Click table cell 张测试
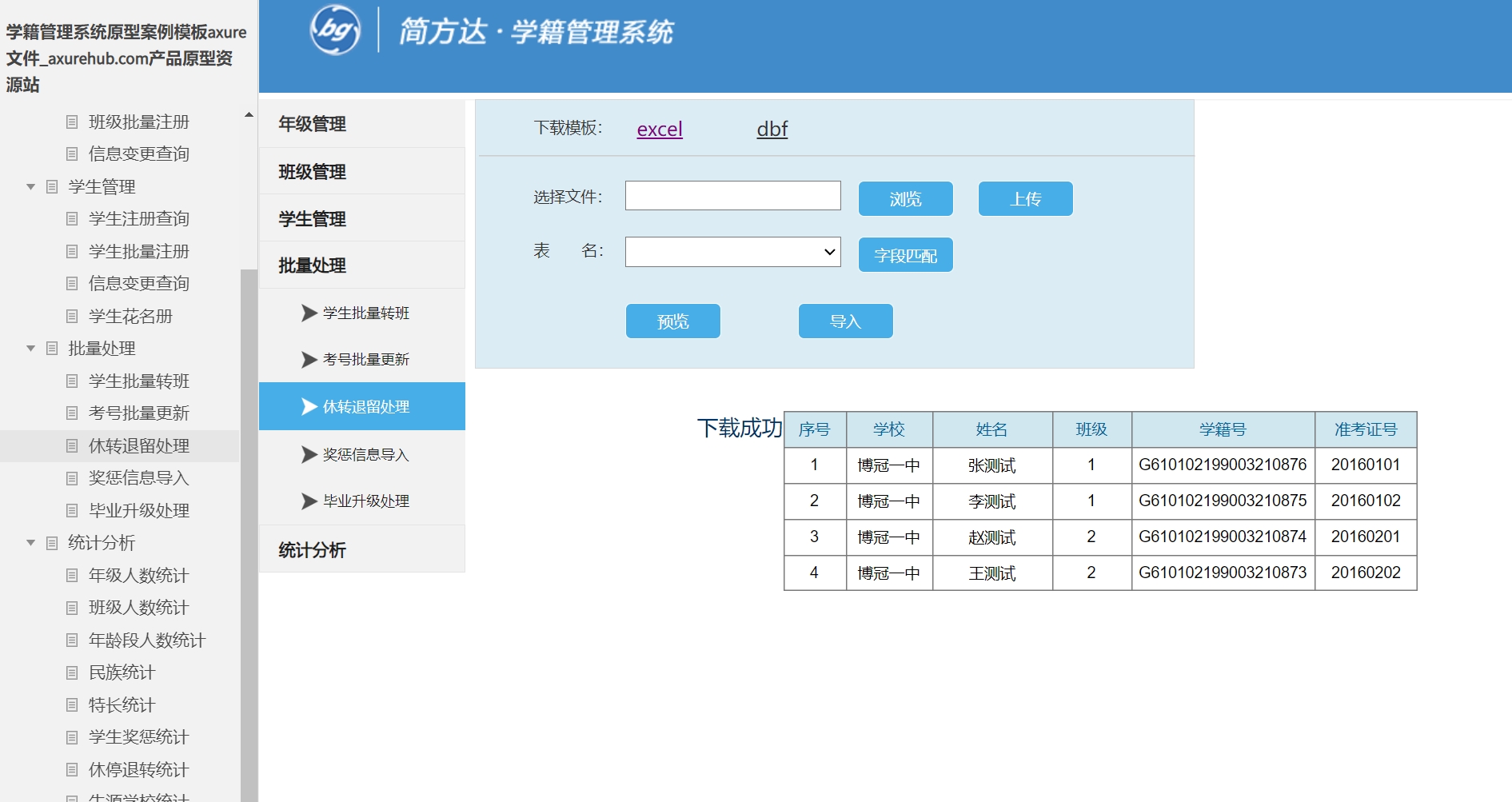The width and height of the screenshot is (1512, 802). (992, 465)
